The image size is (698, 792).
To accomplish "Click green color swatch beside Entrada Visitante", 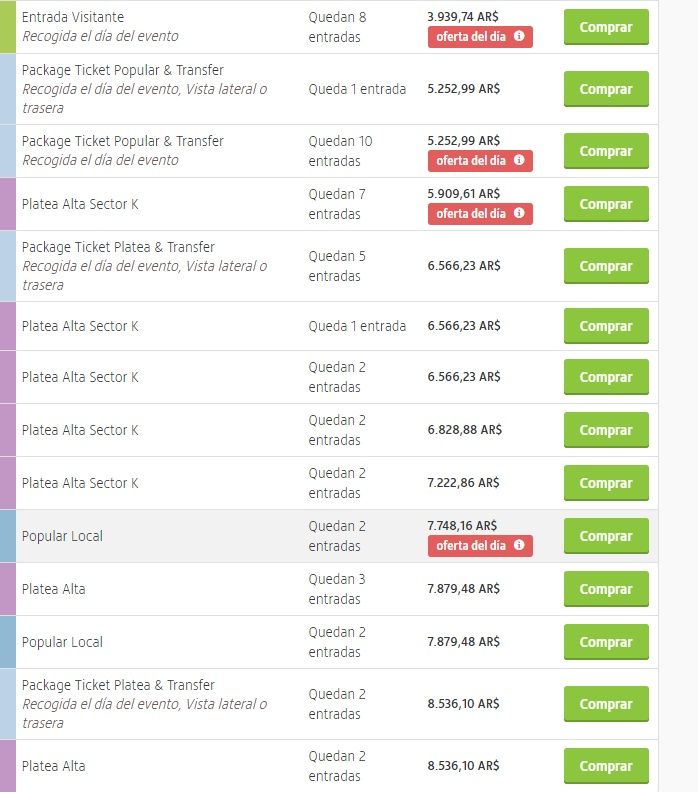I will (x=8, y=27).
